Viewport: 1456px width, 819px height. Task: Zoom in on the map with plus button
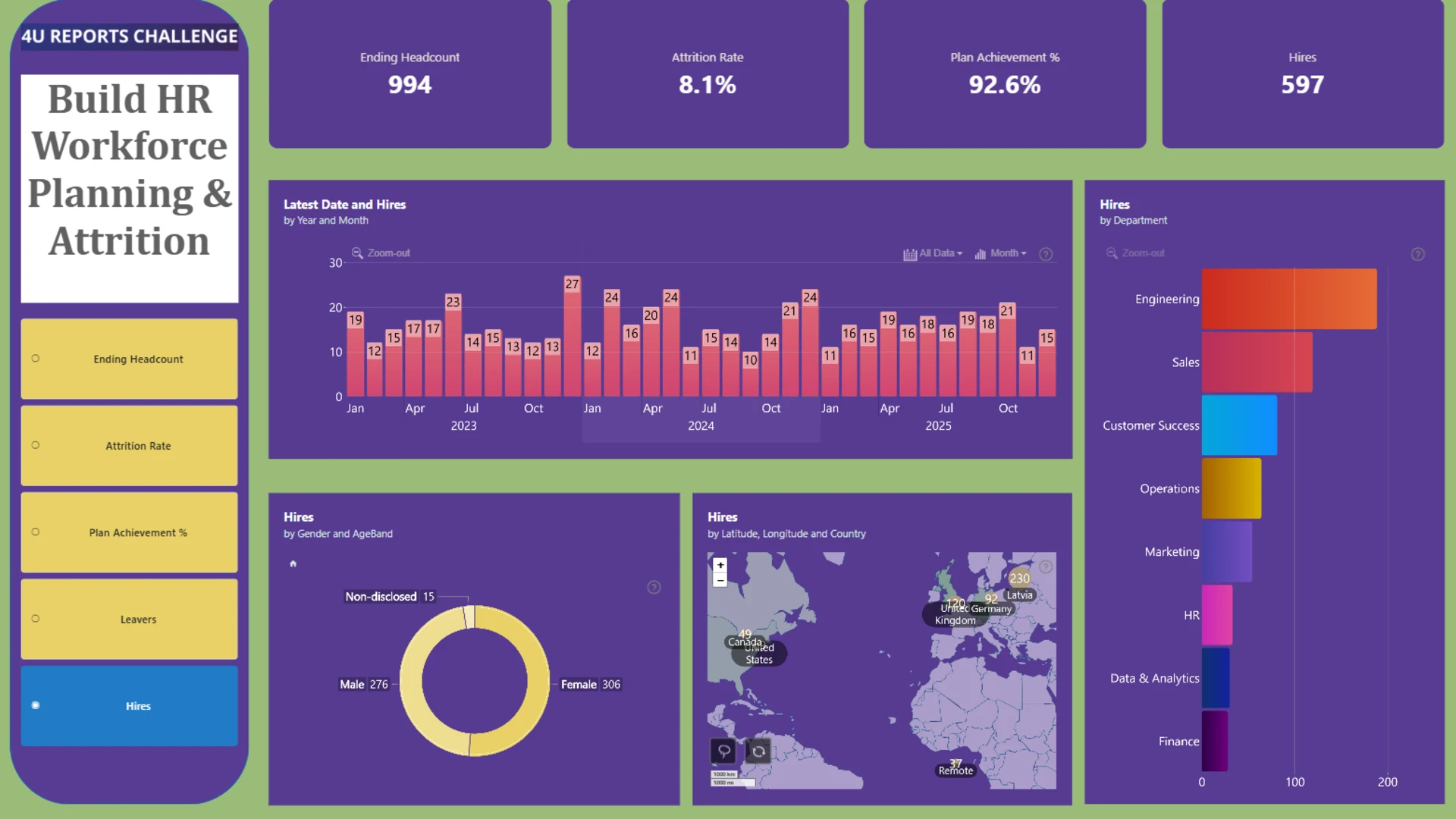coord(720,565)
